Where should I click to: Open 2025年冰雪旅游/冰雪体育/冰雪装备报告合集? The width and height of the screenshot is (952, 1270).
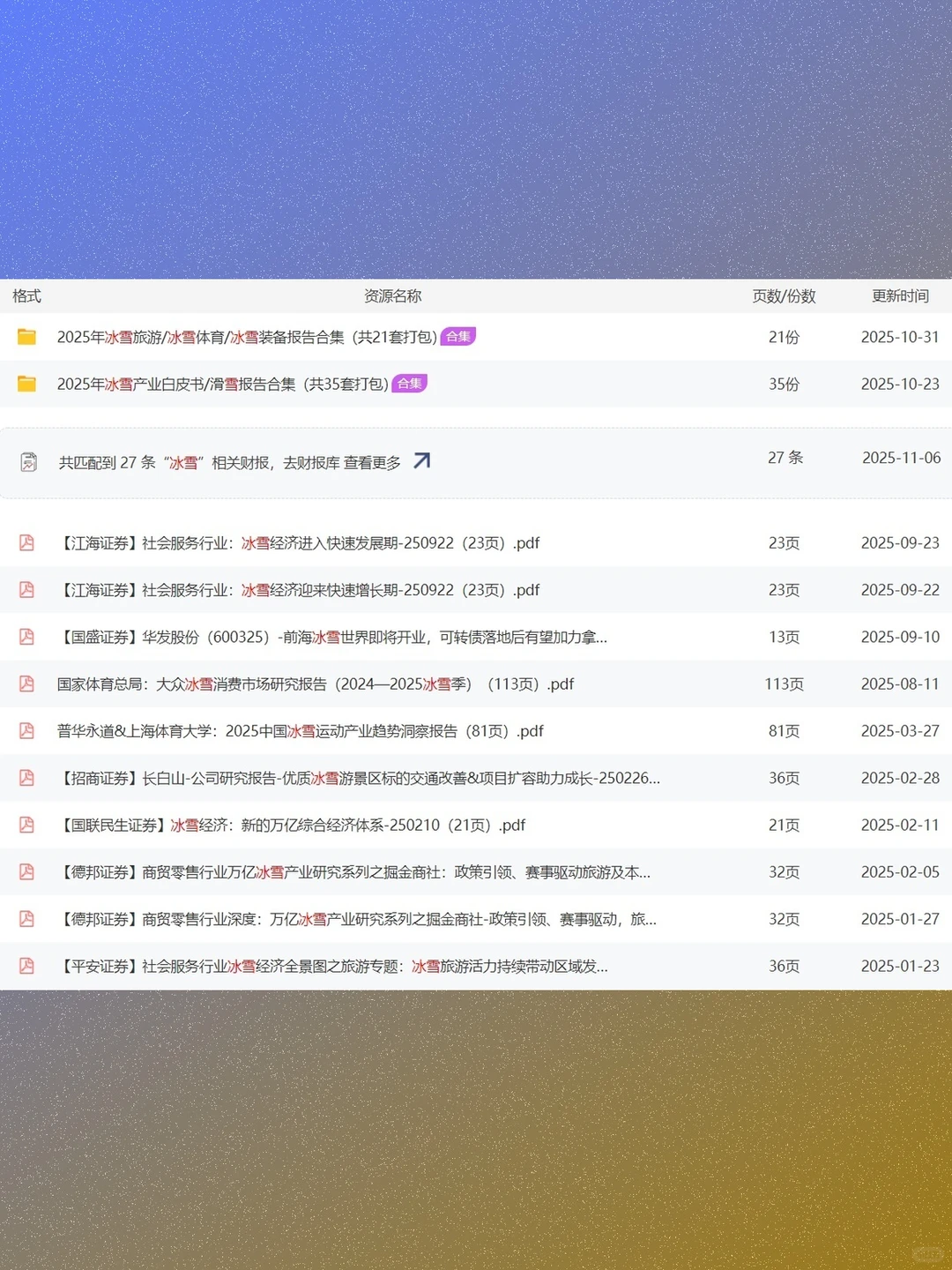[x=247, y=337]
